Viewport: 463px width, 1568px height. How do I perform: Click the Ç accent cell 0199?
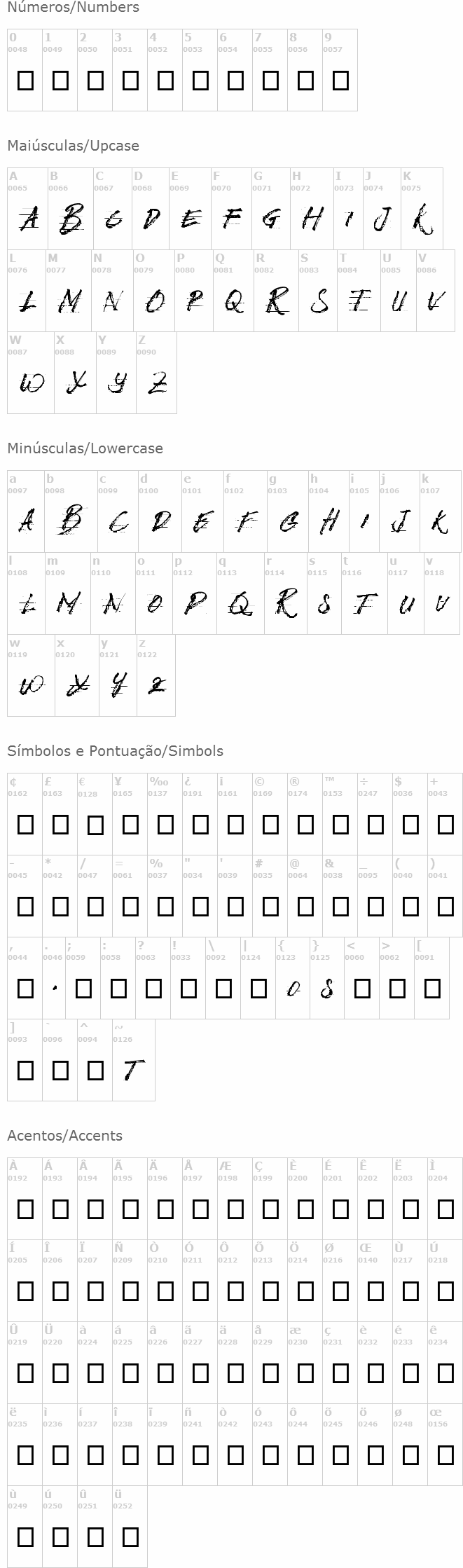270,1209
